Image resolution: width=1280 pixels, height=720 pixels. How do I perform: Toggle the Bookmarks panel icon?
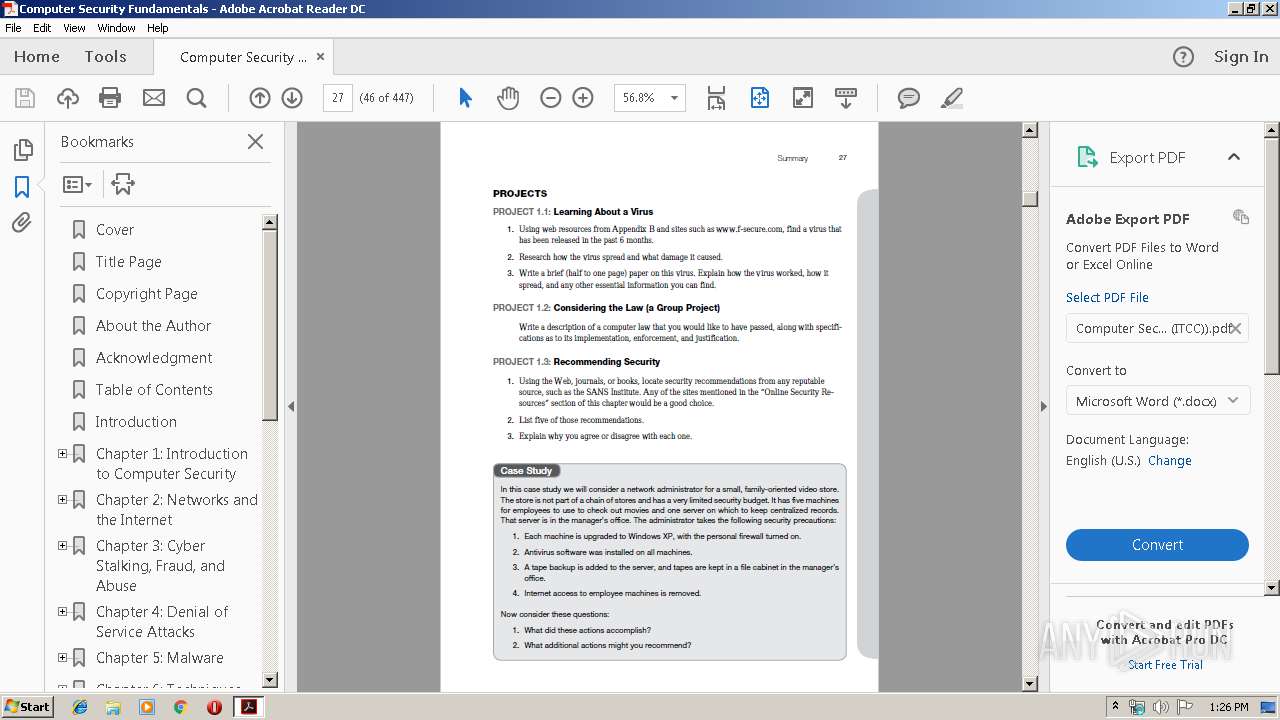pyautogui.click(x=22, y=187)
